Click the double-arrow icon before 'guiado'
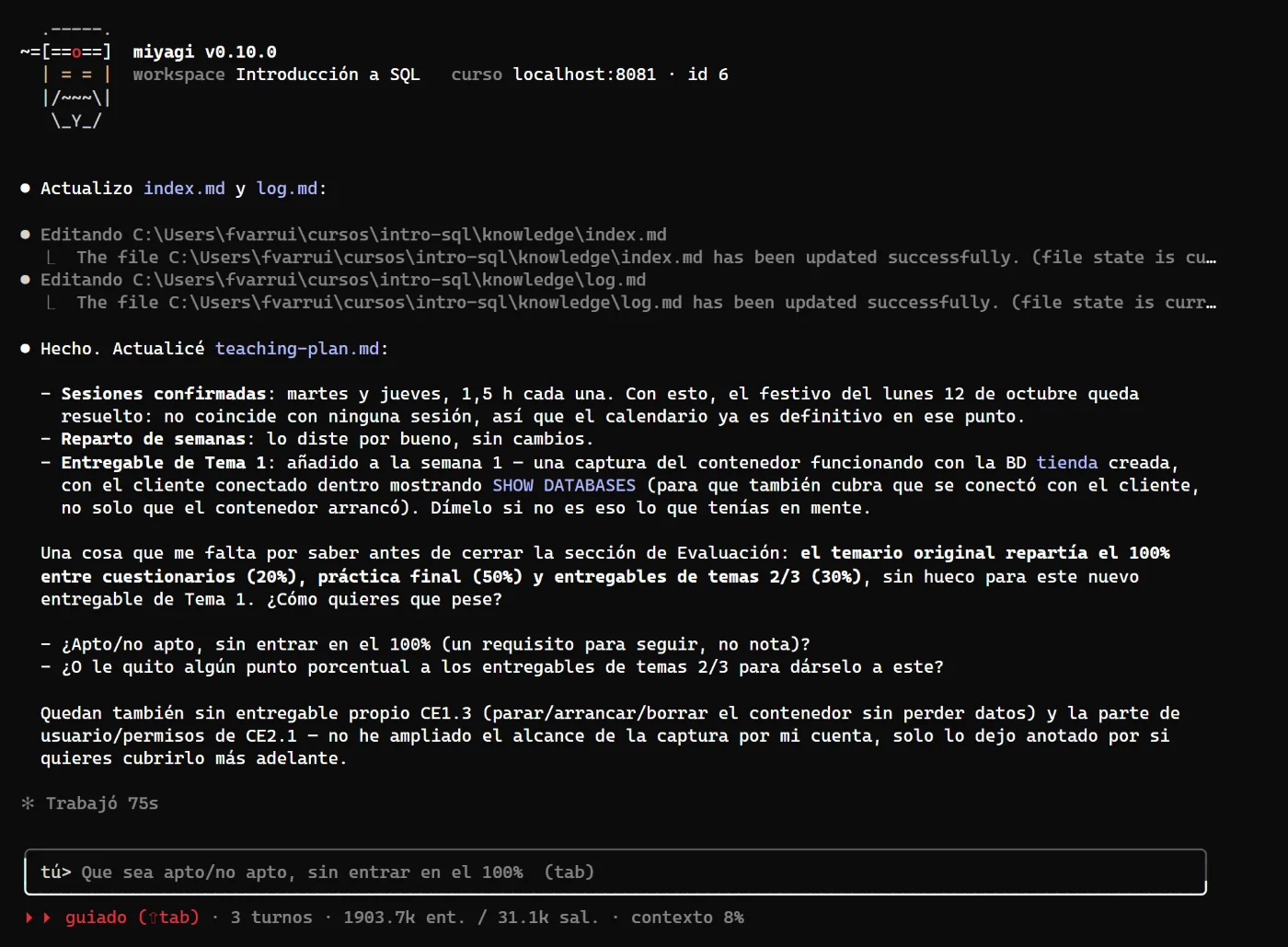Screen dimensions: 1288x947 pyautogui.click(x=38, y=918)
